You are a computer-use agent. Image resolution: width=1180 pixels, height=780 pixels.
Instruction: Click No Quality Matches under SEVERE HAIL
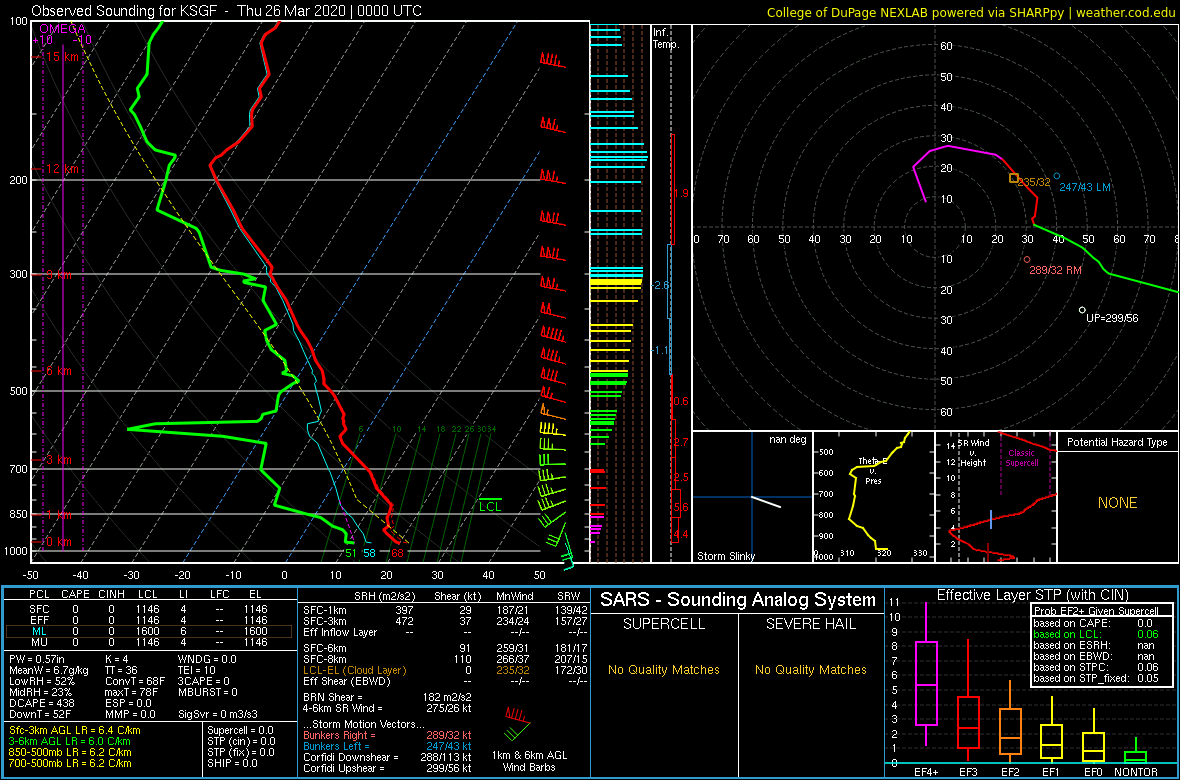[x=810, y=669]
